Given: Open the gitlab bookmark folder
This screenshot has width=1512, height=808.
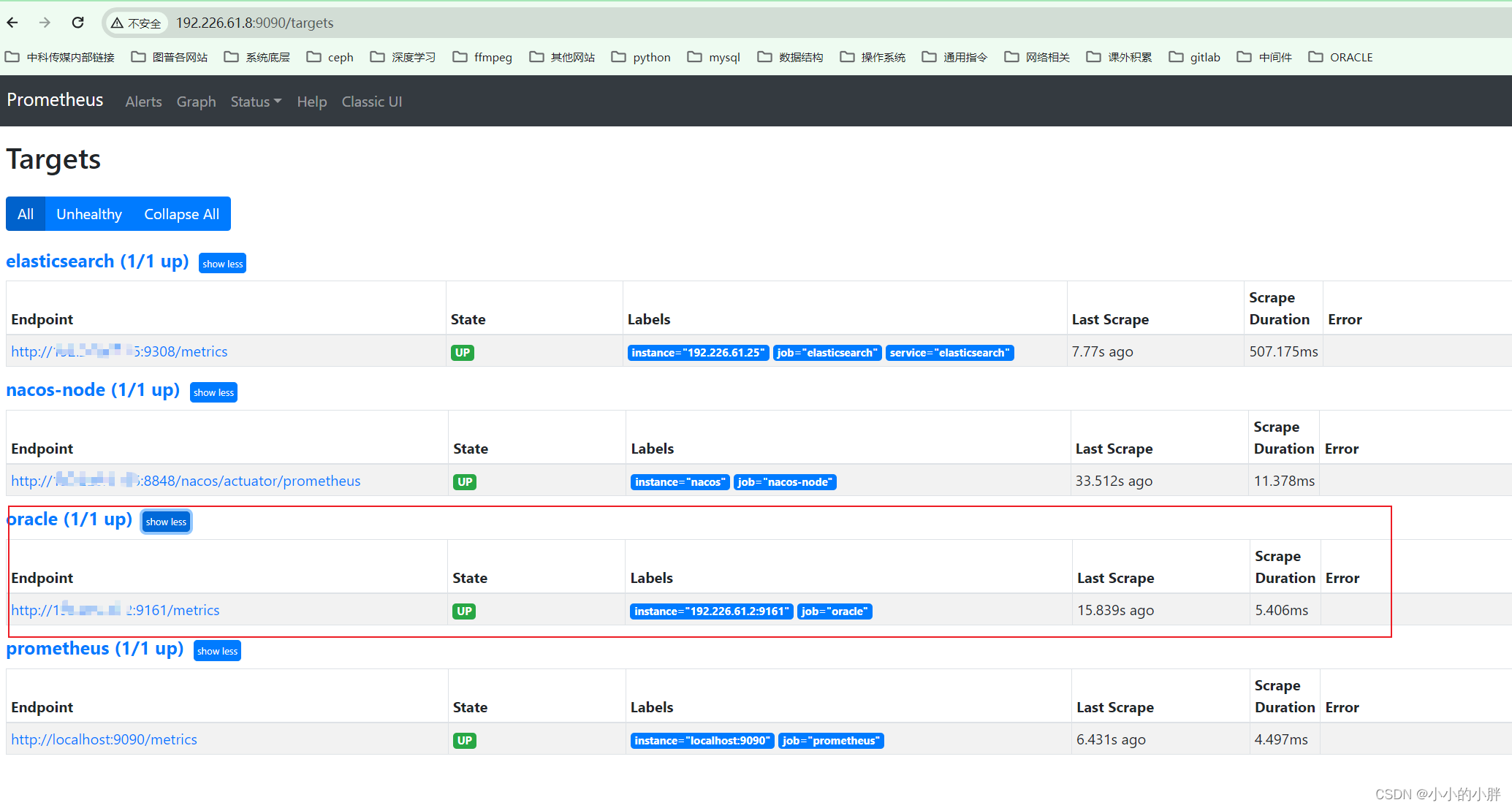Looking at the screenshot, I should pyautogui.click(x=1195, y=57).
